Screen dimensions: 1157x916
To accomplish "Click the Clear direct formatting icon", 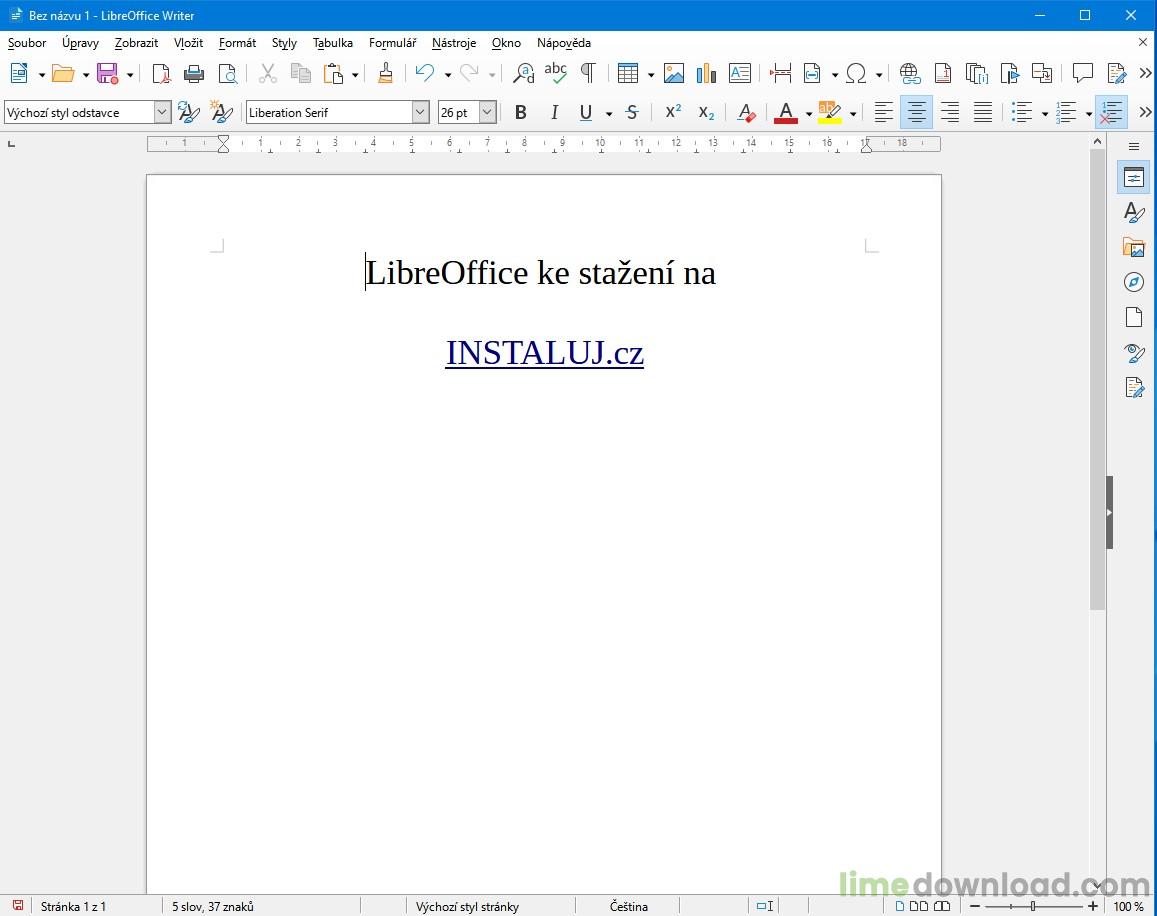I will [745, 113].
